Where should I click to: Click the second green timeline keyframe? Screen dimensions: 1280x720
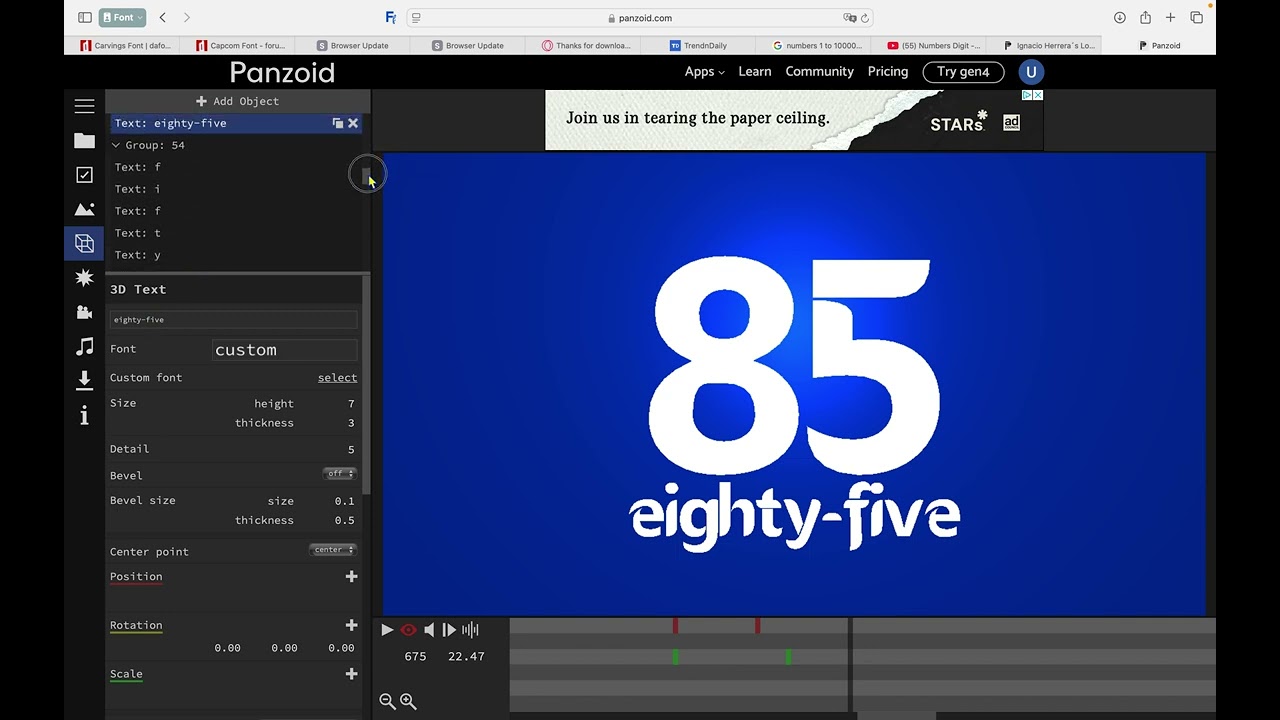point(788,657)
